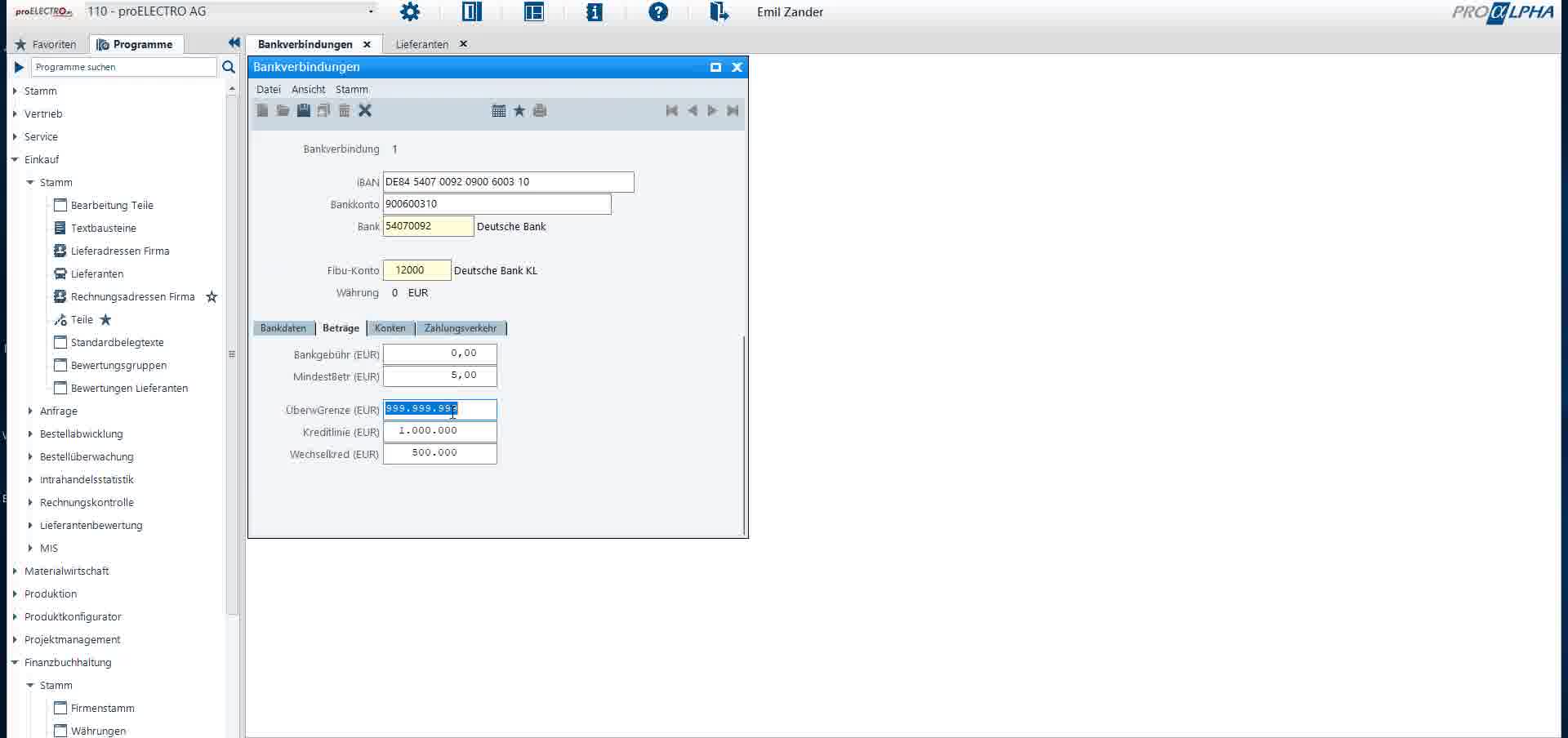This screenshot has height=738, width=1568.
Task: Switch to the Favoriten tab
Action: pyautogui.click(x=46, y=44)
